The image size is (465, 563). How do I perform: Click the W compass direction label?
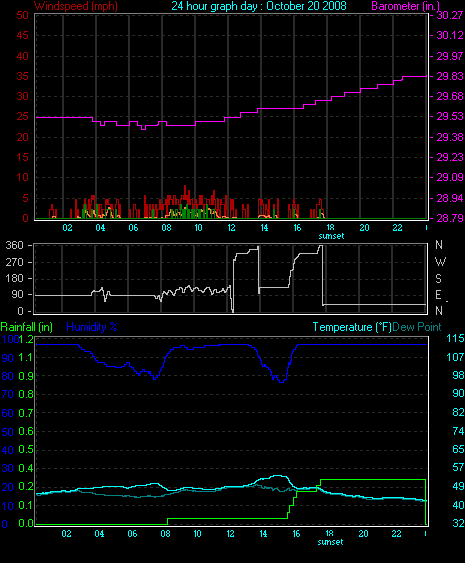[x=440, y=261]
